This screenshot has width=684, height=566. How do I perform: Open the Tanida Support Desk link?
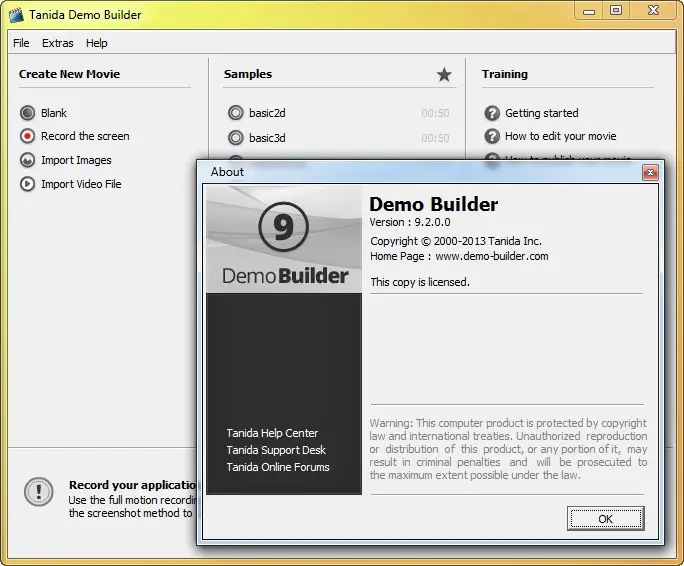(x=276, y=450)
